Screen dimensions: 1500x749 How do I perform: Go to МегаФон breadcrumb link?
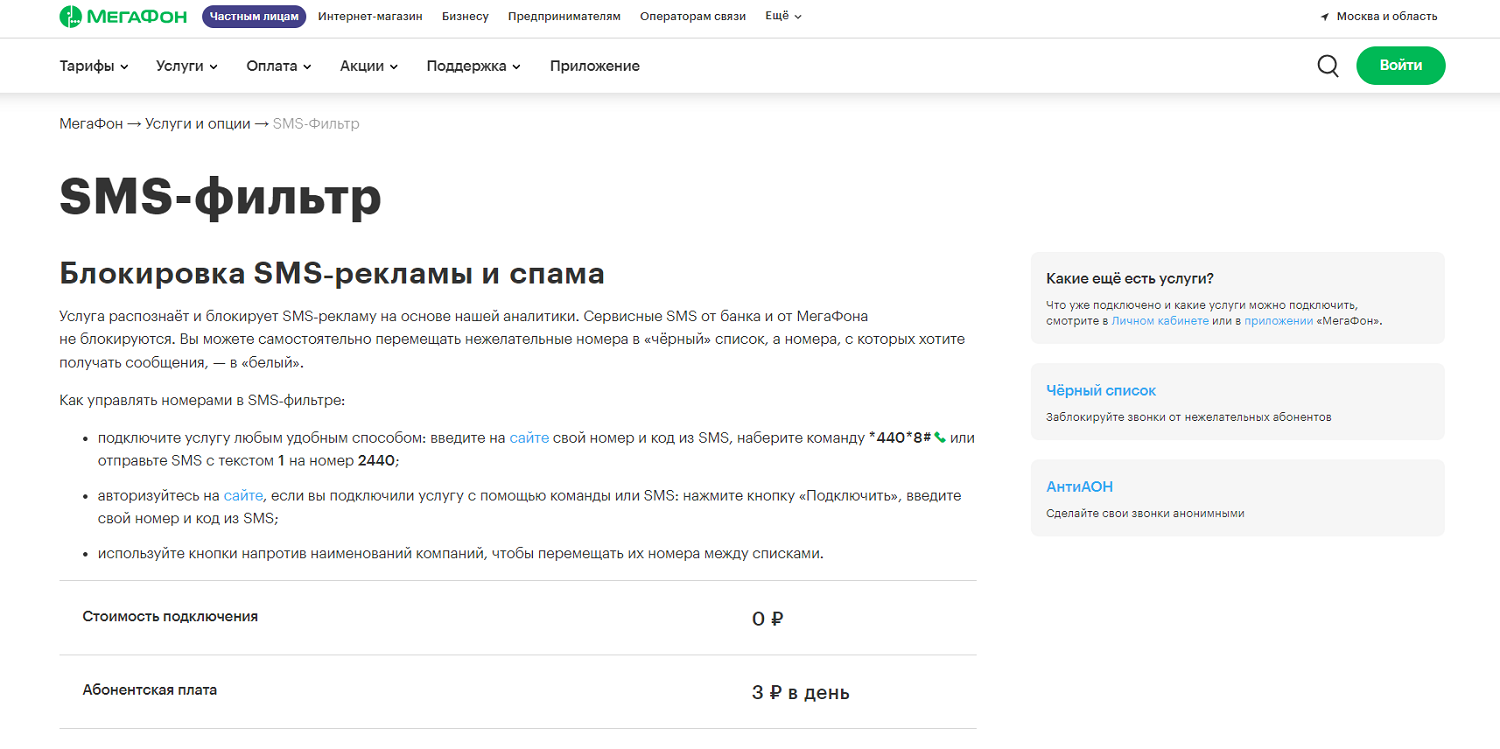(x=91, y=124)
